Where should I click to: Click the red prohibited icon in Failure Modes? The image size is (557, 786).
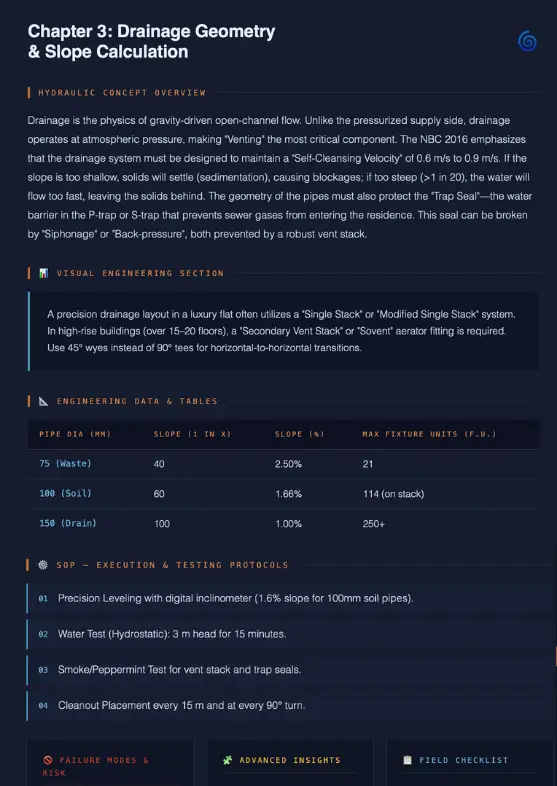click(48, 760)
